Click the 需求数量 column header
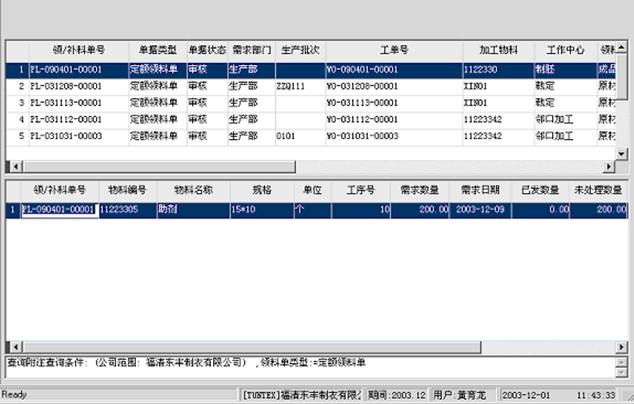This screenshot has height=404, width=634. [421, 189]
